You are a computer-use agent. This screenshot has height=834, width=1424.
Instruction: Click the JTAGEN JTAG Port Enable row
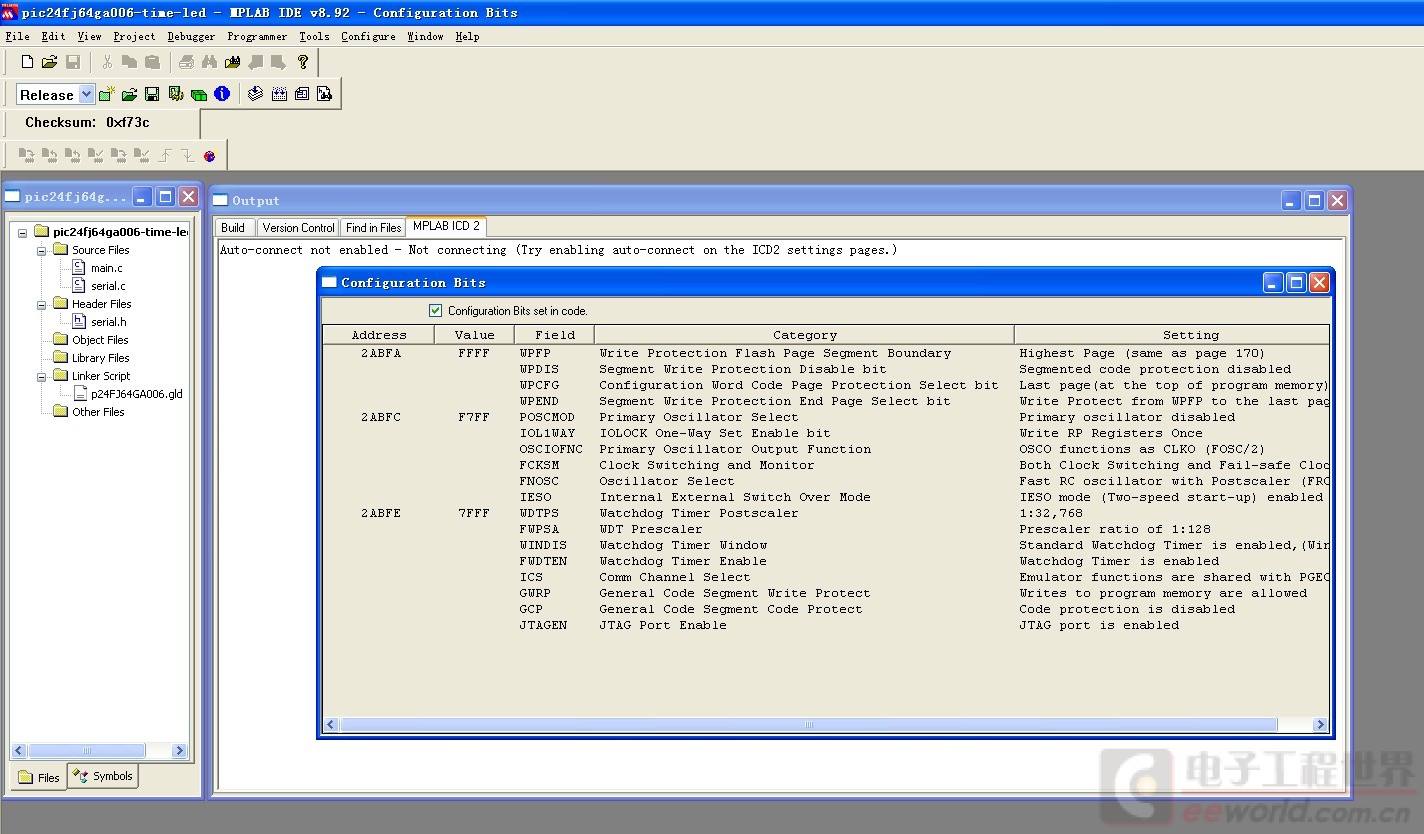point(826,625)
